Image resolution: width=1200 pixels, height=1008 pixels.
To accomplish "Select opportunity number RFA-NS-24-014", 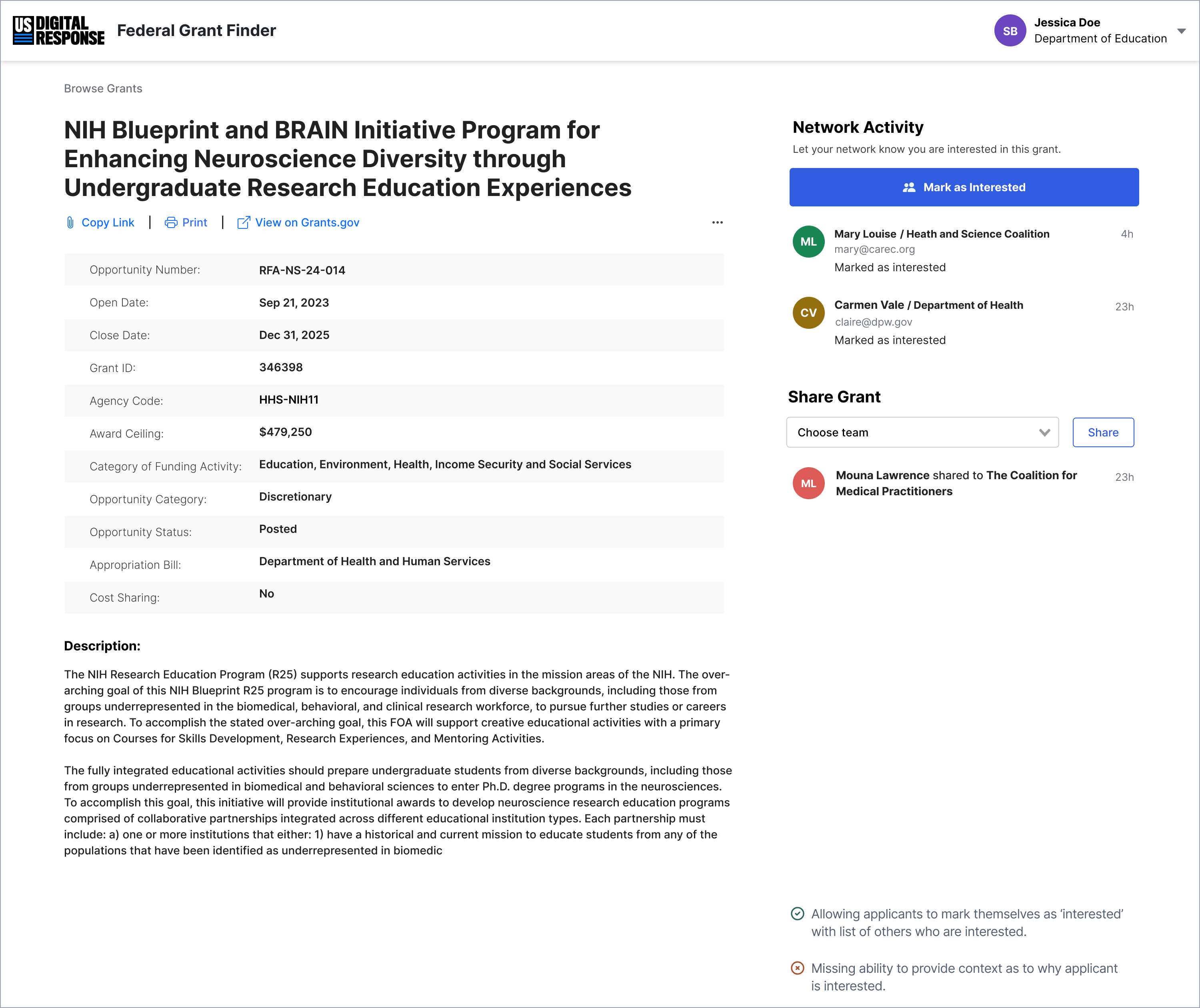I will click(302, 270).
